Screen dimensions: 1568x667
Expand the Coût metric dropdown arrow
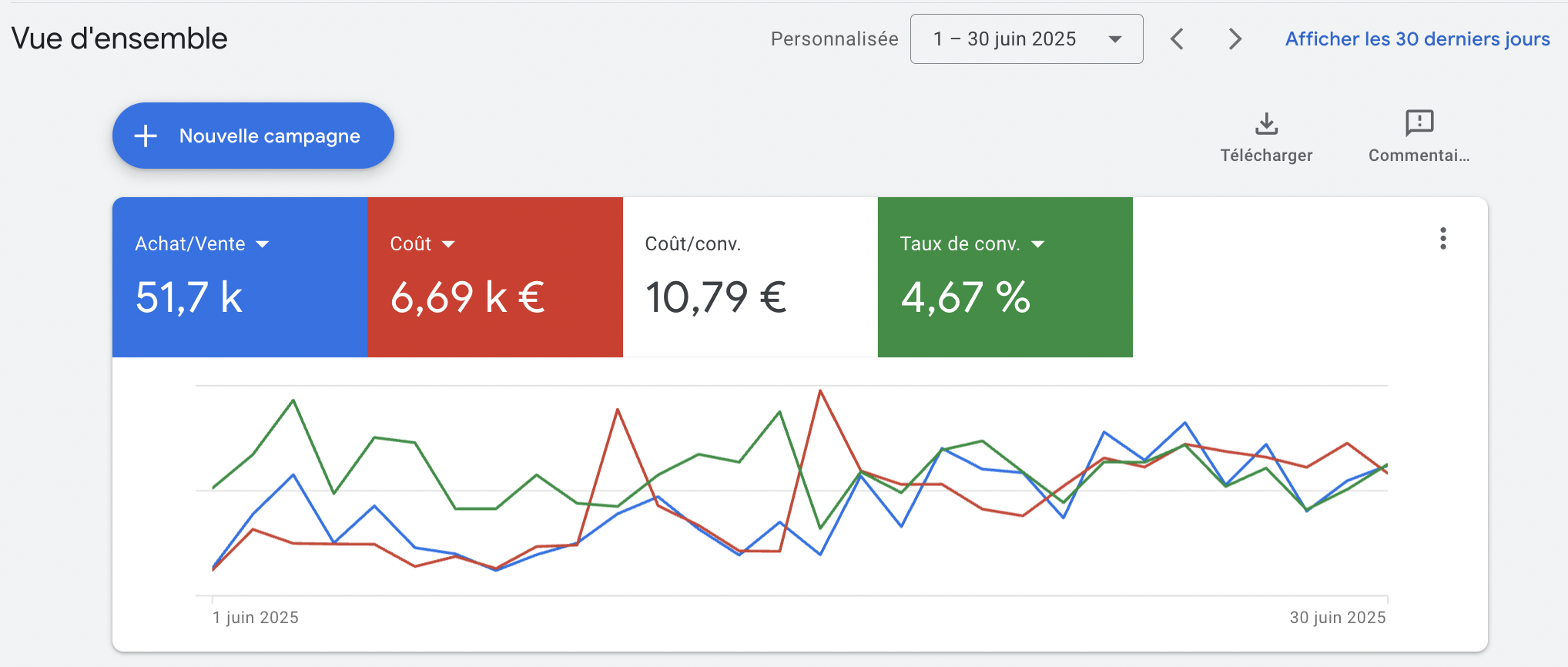coord(448,244)
